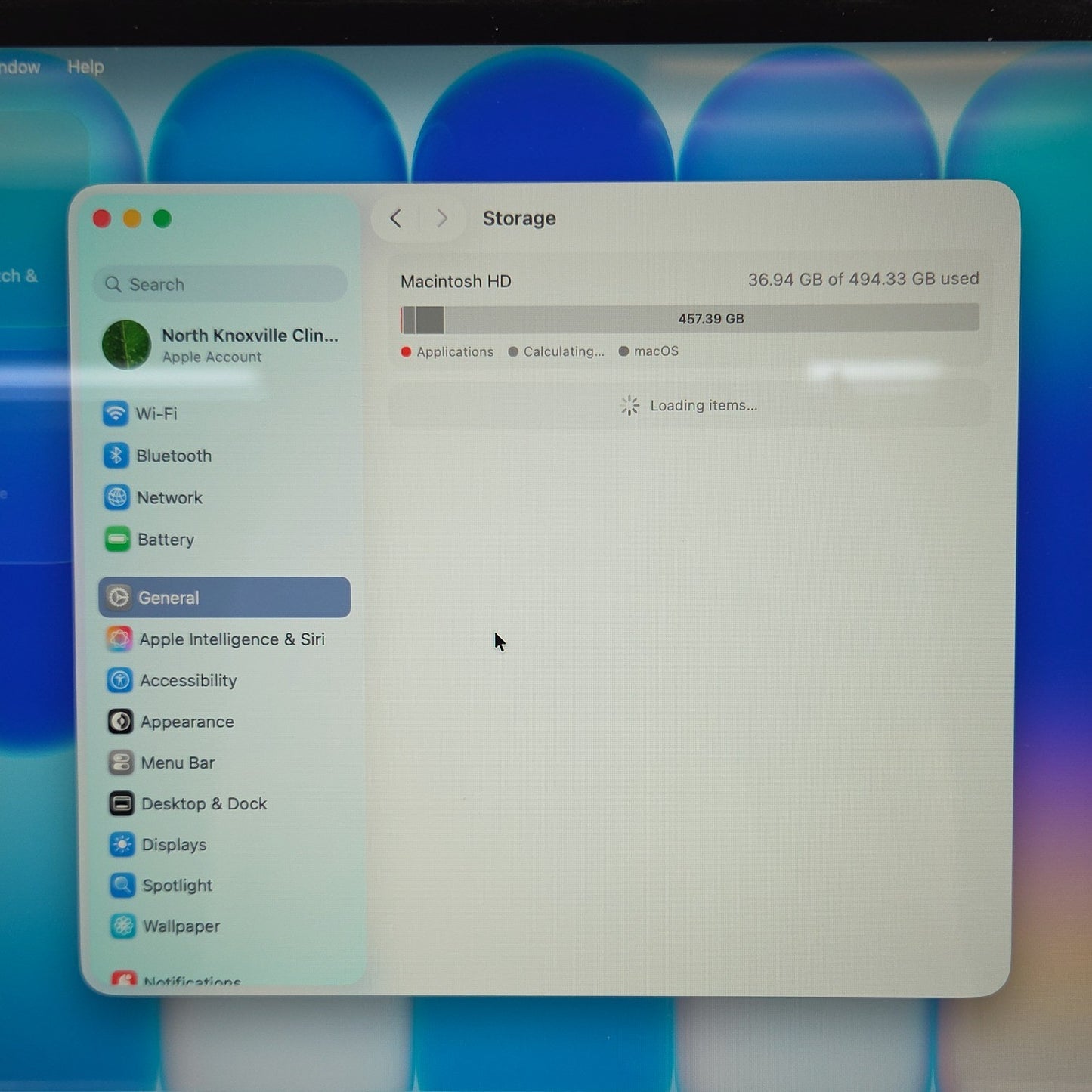Open the Window menu in menu bar
Viewport: 1092px width, 1092px height.
click(20, 67)
